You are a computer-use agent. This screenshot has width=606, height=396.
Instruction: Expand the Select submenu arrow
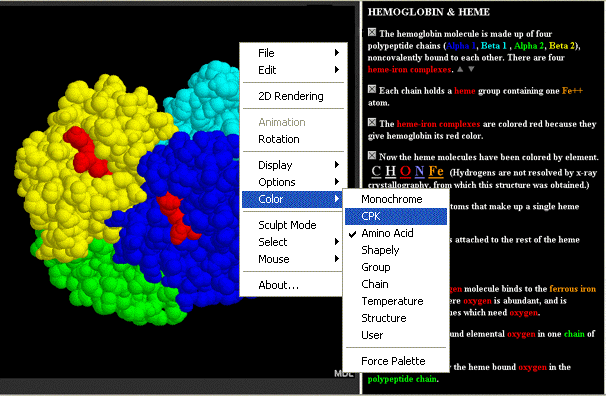[337, 242]
